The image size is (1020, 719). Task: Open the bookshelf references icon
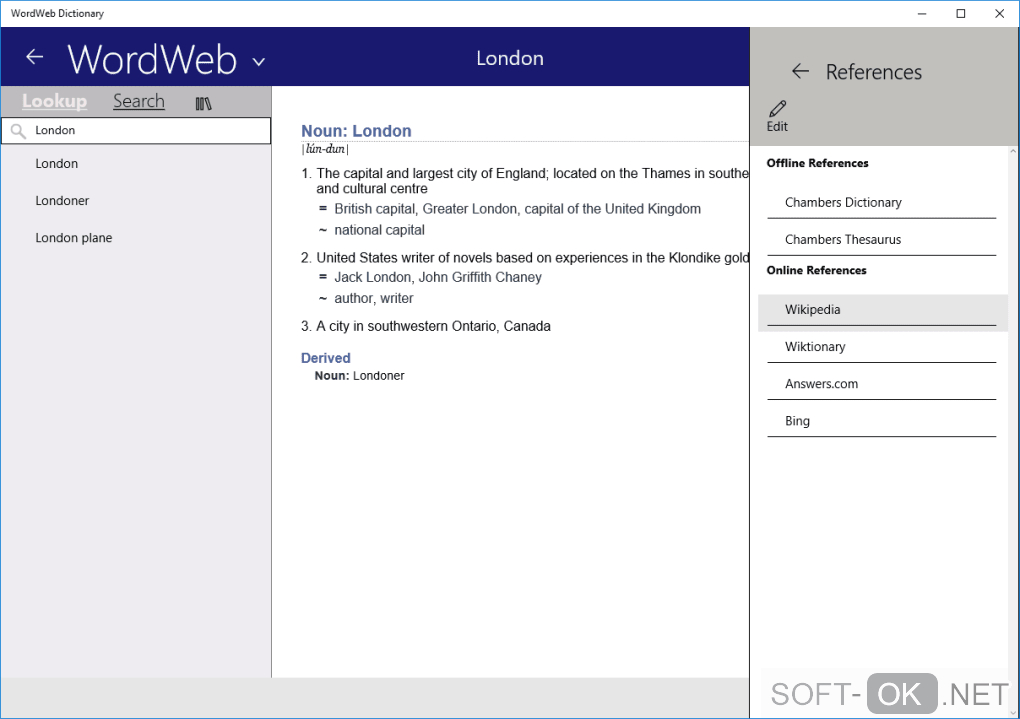[x=203, y=103]
